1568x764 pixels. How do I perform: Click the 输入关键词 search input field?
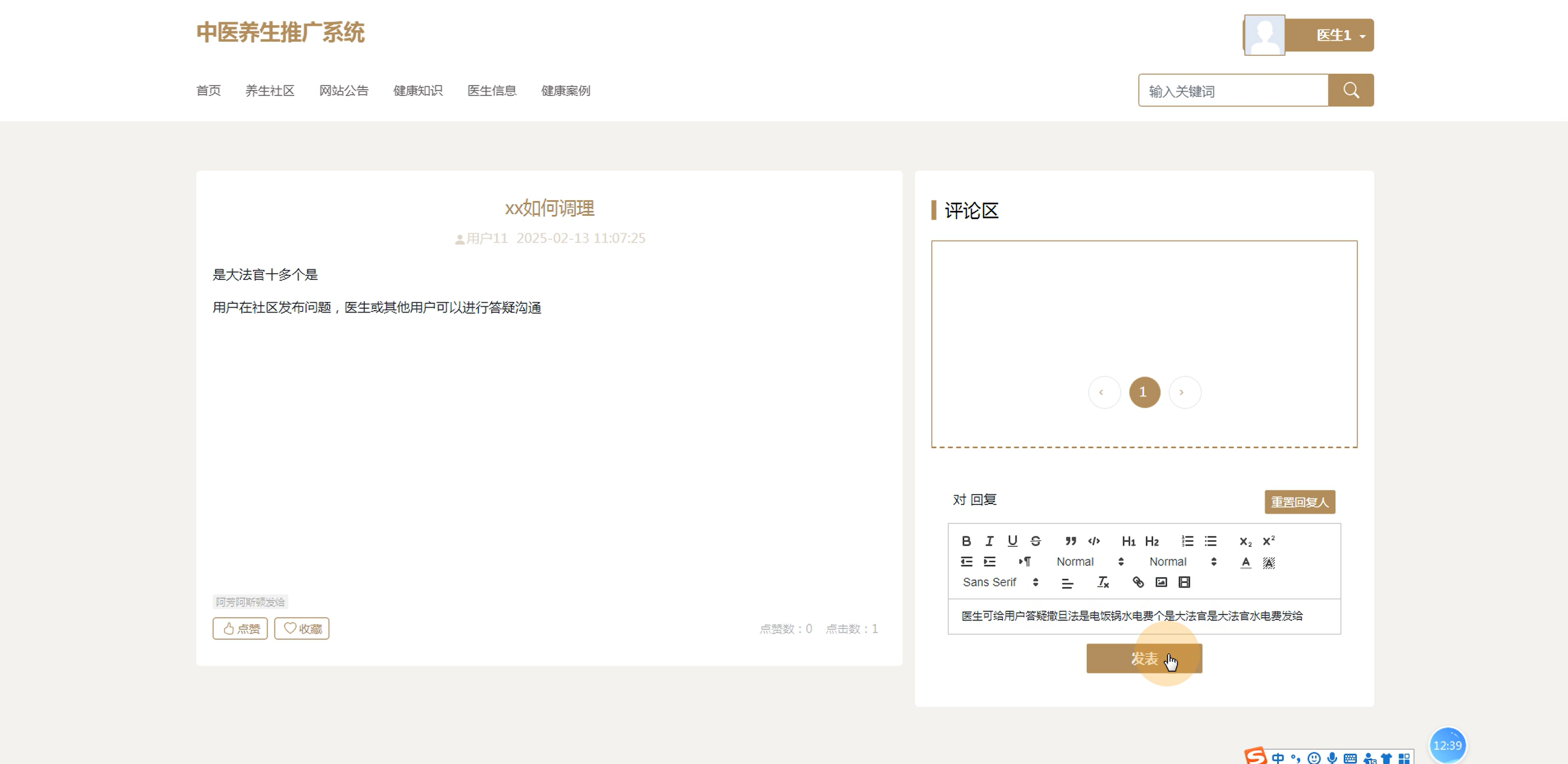click(1233, 91)
